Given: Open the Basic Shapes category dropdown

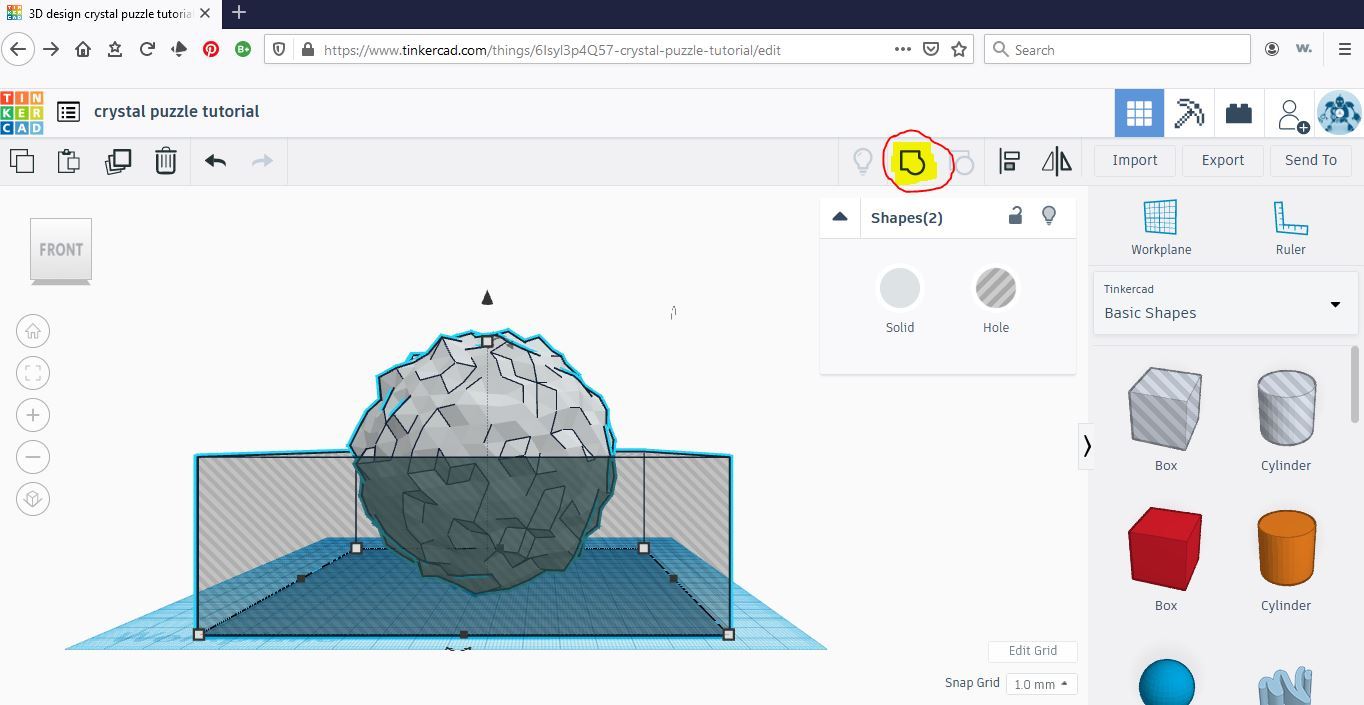Looking at the screenshot, I should (1225, 303).
